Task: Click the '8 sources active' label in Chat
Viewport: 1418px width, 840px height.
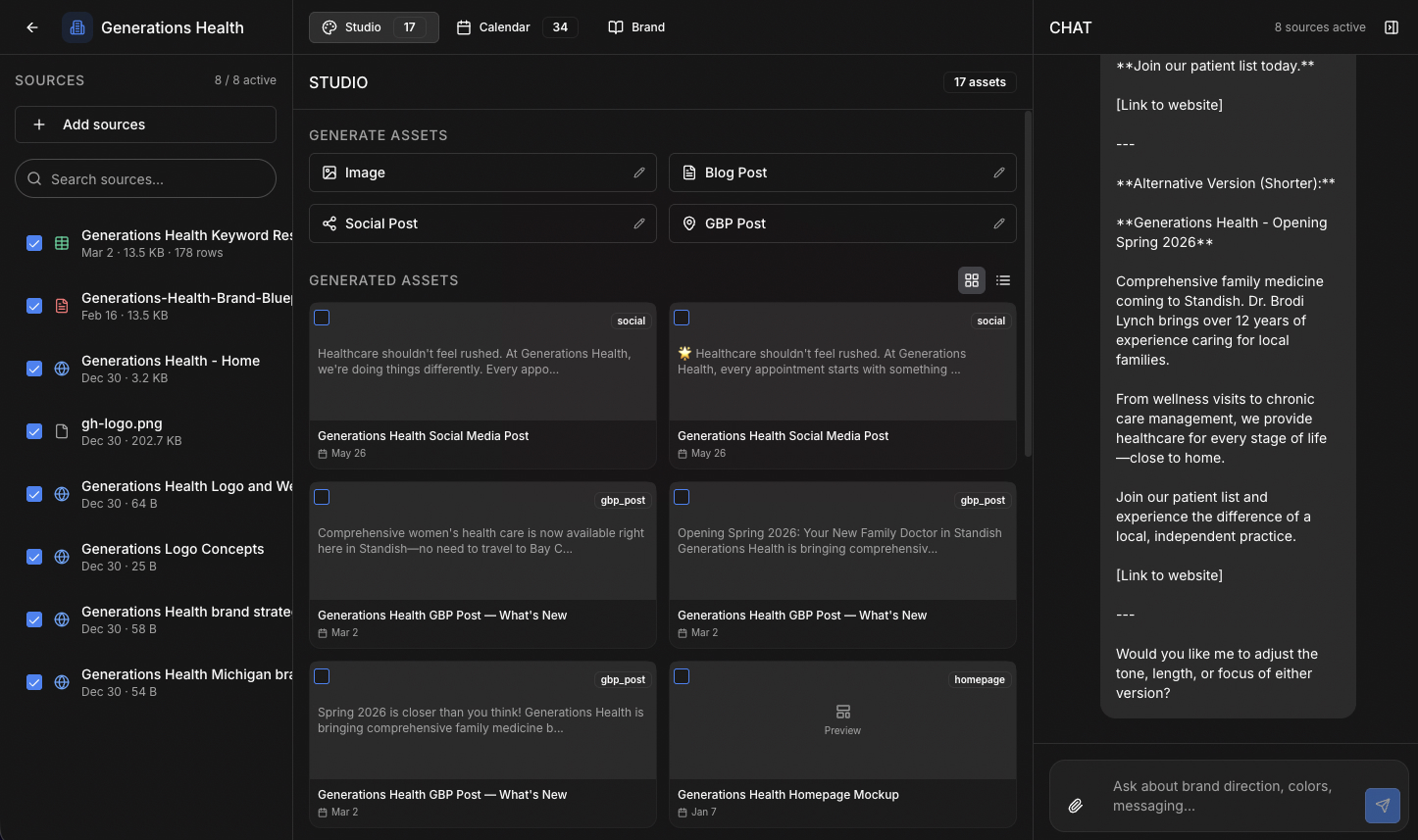Action: [x=1320, y=27]
